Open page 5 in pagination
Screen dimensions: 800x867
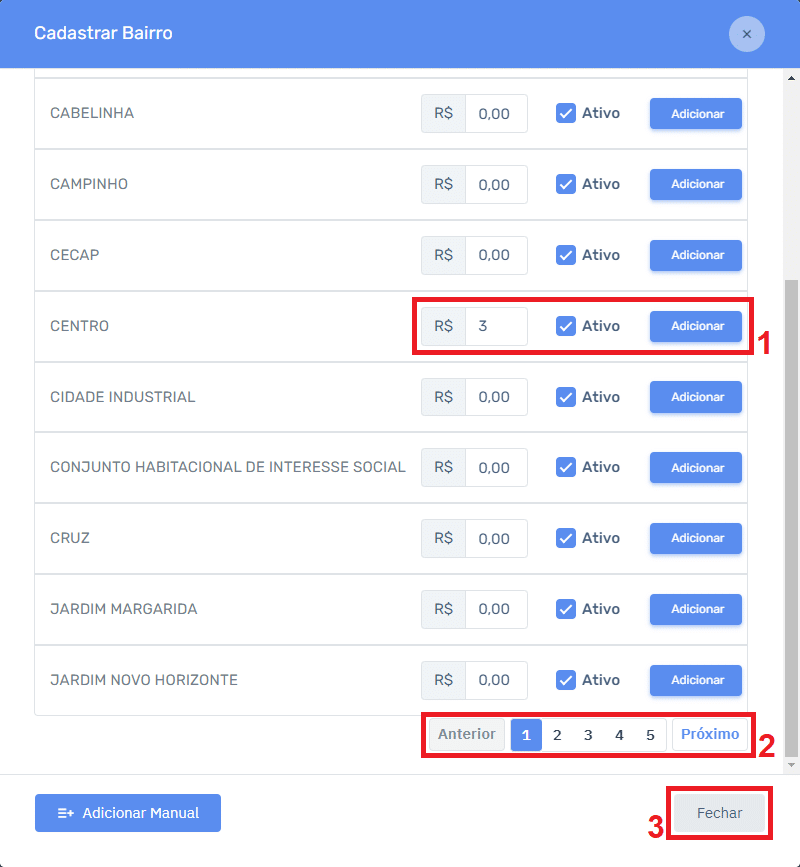click(650, 735)
